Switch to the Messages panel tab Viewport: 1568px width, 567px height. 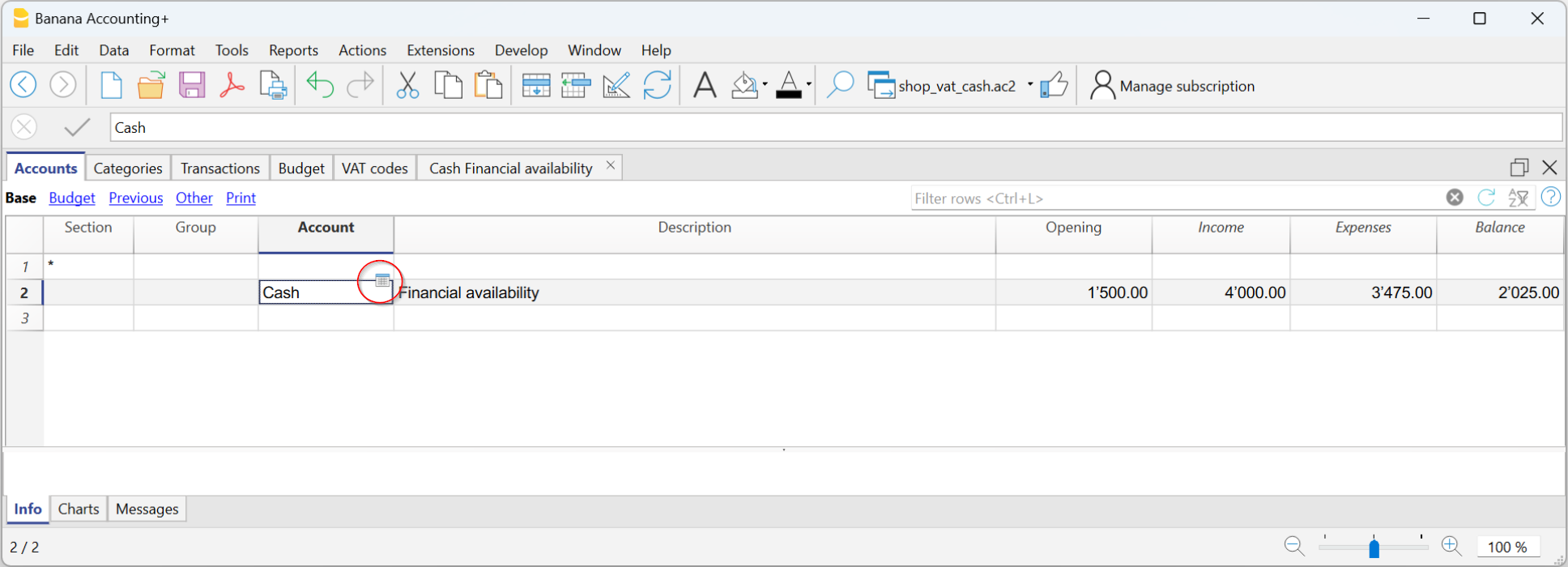coord(147,509)
